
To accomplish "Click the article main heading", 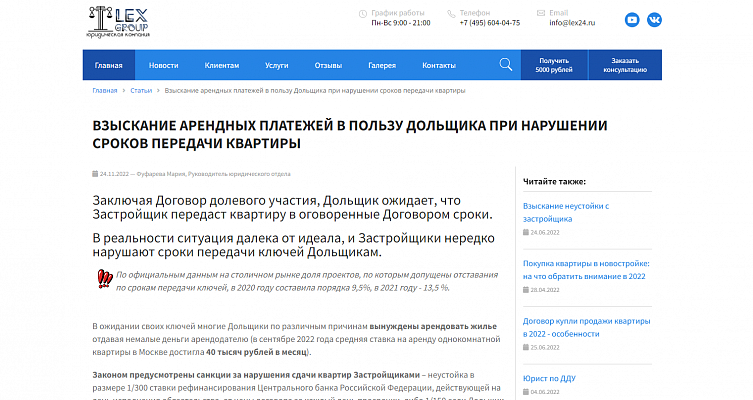I will 350,134.
